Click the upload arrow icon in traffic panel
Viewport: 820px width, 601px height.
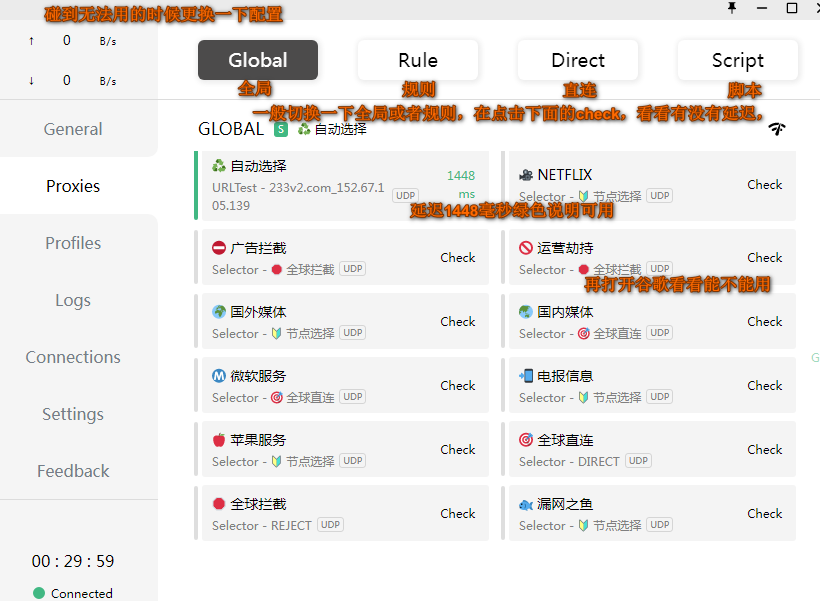pyautogui.click(x=31, y=41)
